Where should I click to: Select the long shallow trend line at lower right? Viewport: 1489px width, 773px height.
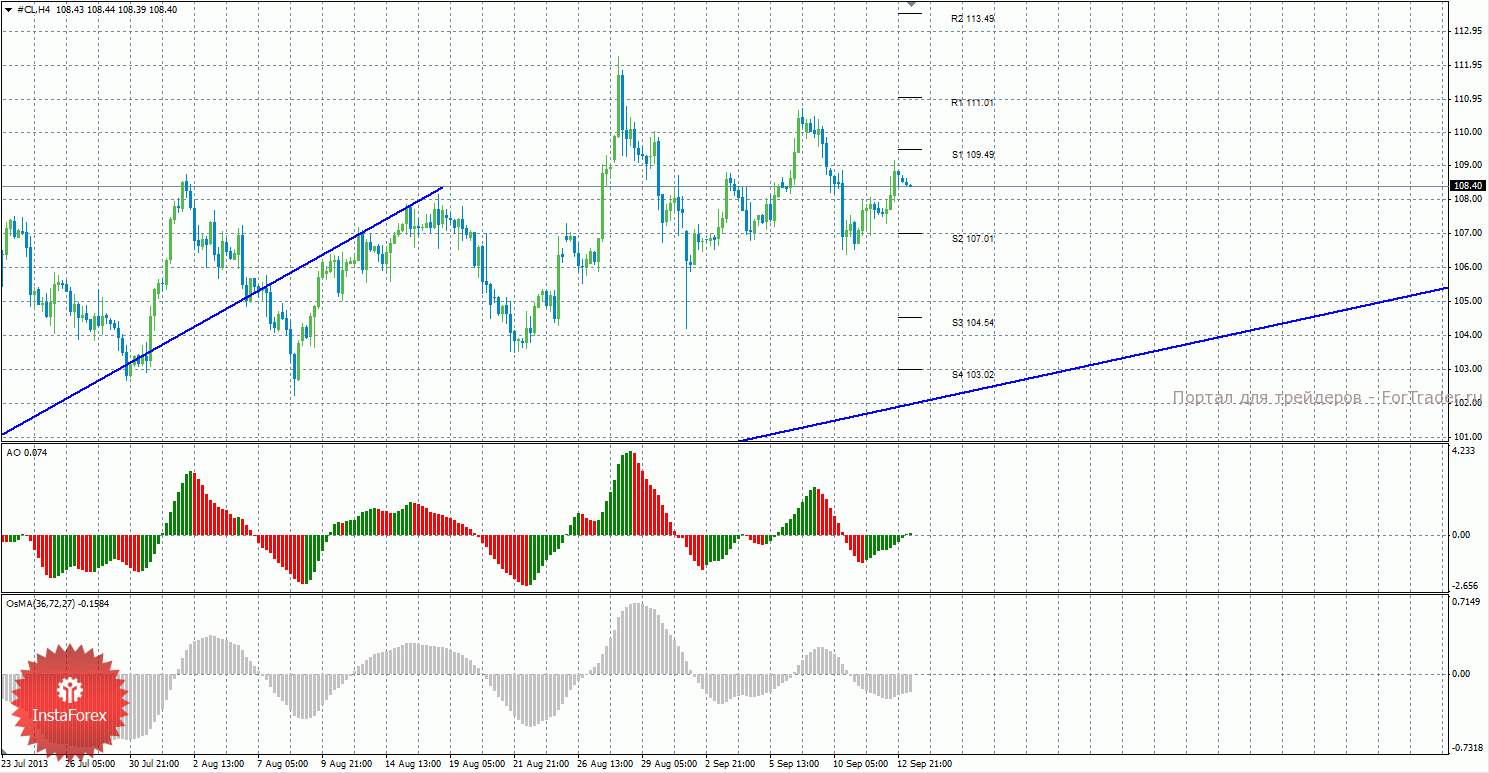pyautogui.click(x=1093, y=364)
